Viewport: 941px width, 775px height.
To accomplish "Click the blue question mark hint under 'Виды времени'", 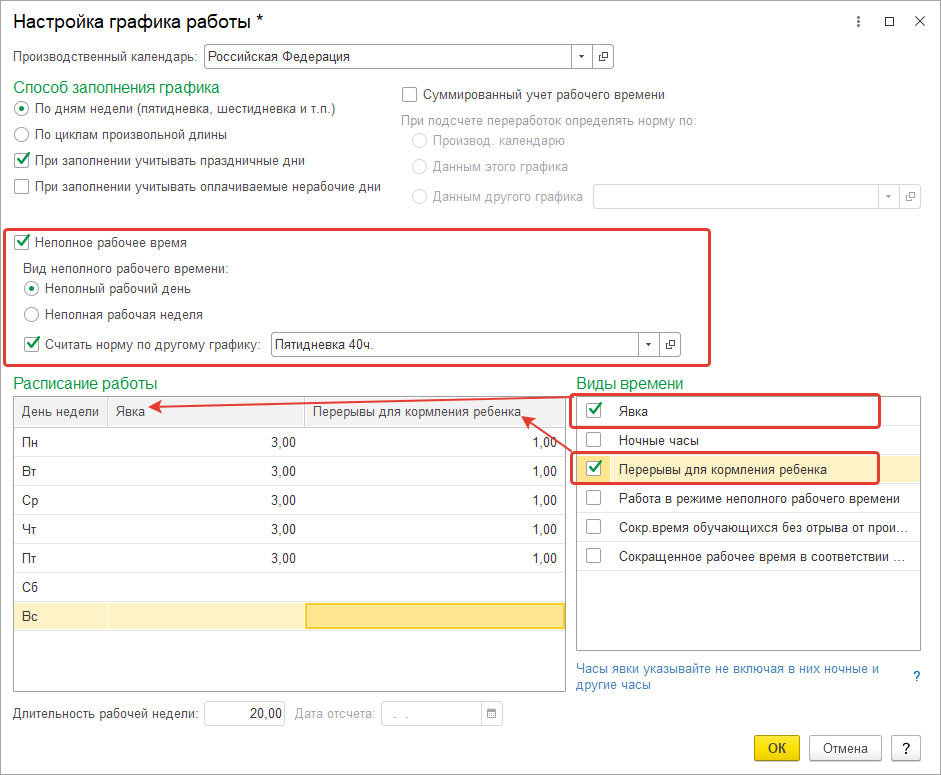I will [x=916, y=677].
